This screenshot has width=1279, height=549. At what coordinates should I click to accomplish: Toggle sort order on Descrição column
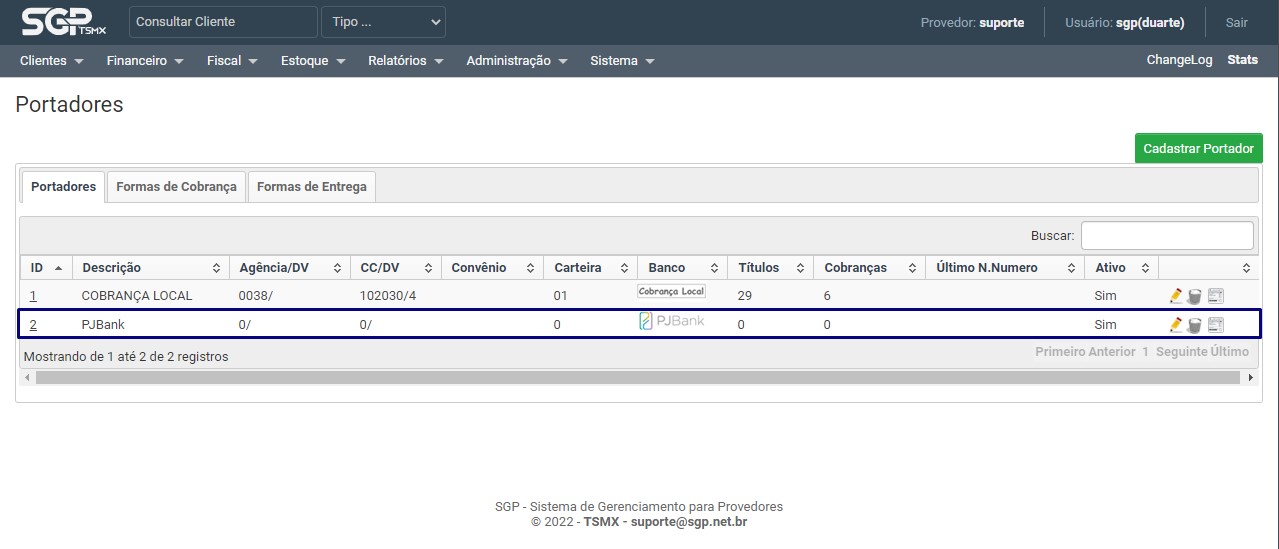point(150,268)
